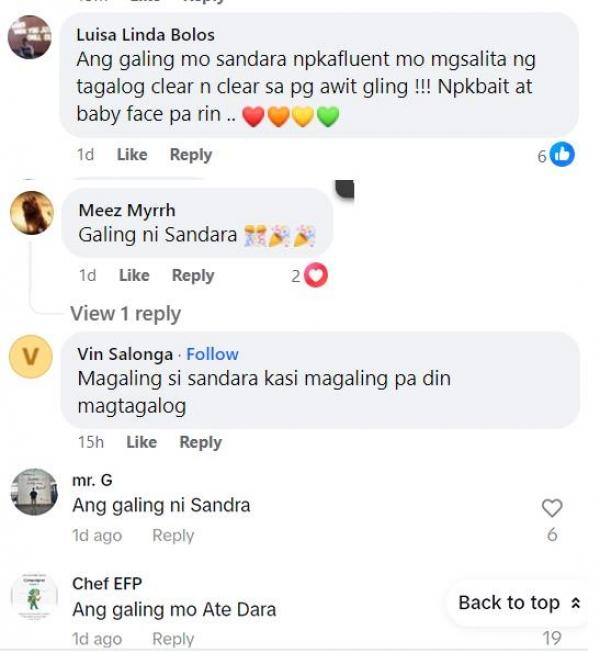Click the blue thumbs-up reaction icon

pos(562,155)
